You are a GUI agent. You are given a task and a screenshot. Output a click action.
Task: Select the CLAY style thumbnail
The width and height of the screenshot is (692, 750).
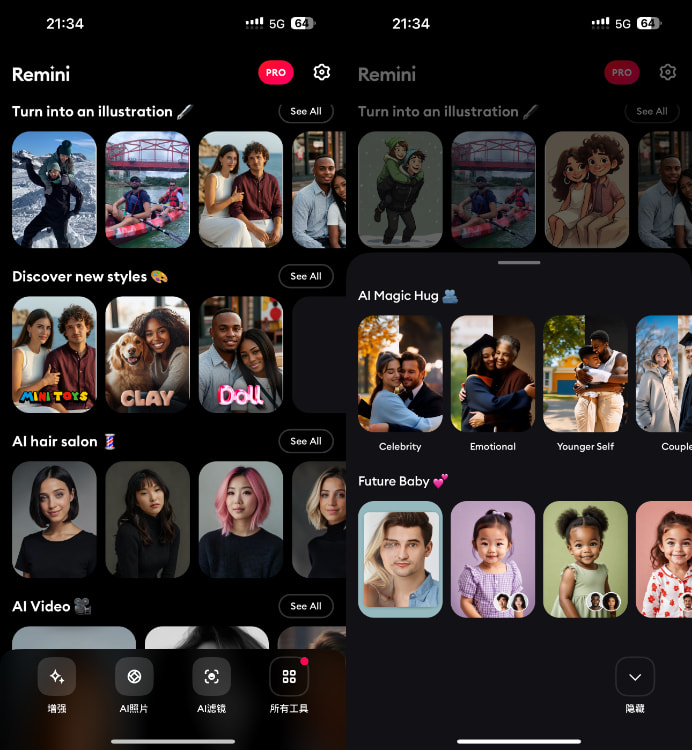(x=147, y=354)
